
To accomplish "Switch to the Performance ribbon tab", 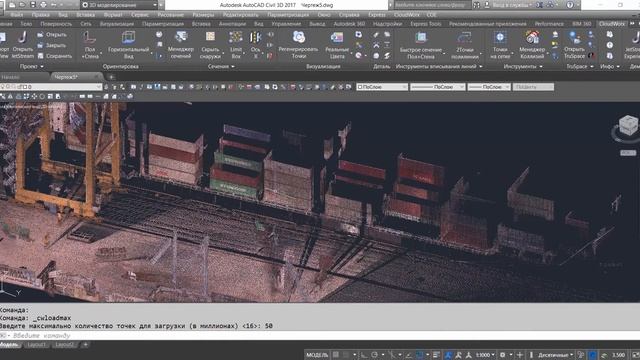I will [549, 24].
